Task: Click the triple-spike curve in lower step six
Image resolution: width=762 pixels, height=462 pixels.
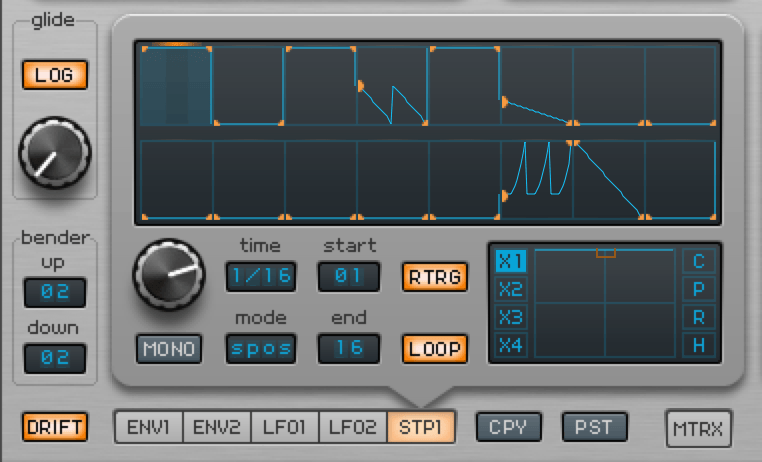Action: tap(539, 168)
